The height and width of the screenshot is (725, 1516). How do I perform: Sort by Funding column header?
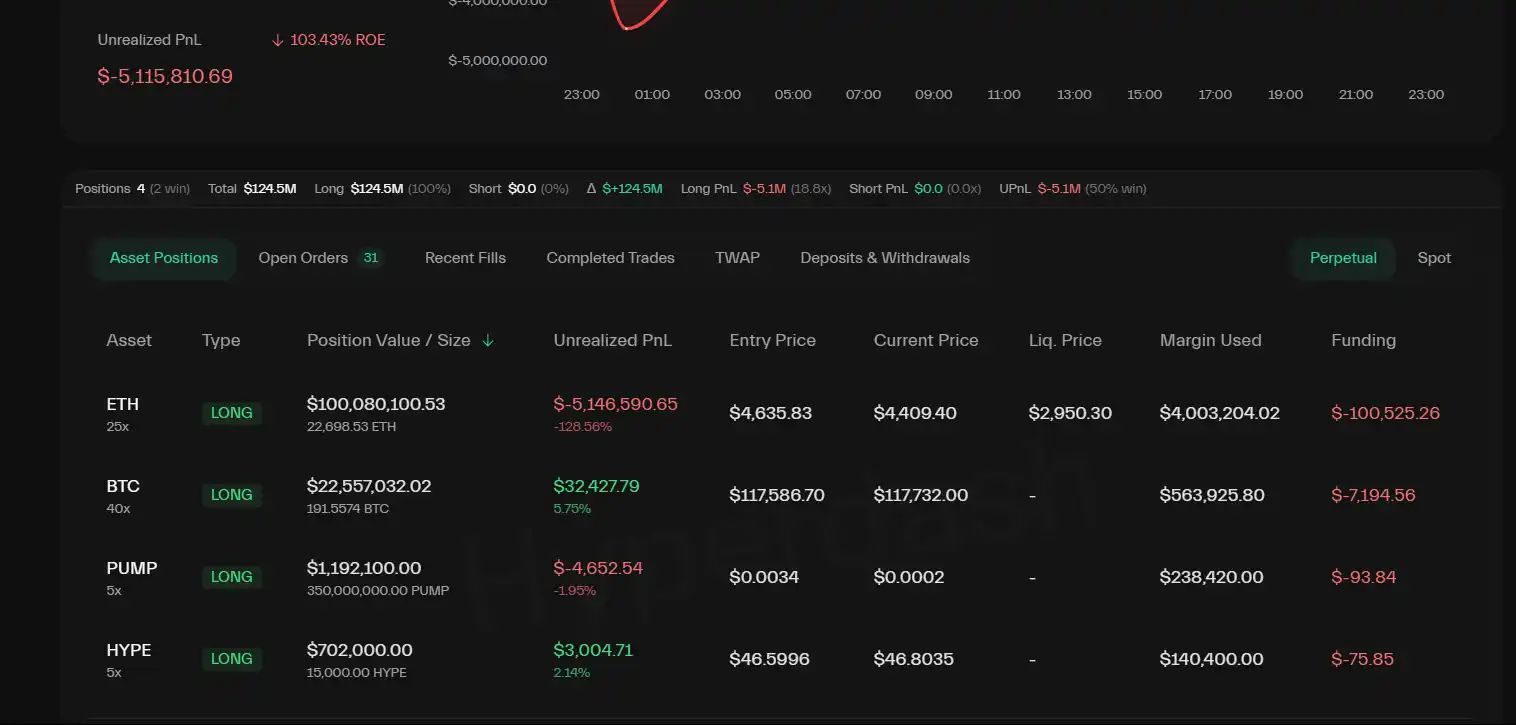pos(1363,340)
